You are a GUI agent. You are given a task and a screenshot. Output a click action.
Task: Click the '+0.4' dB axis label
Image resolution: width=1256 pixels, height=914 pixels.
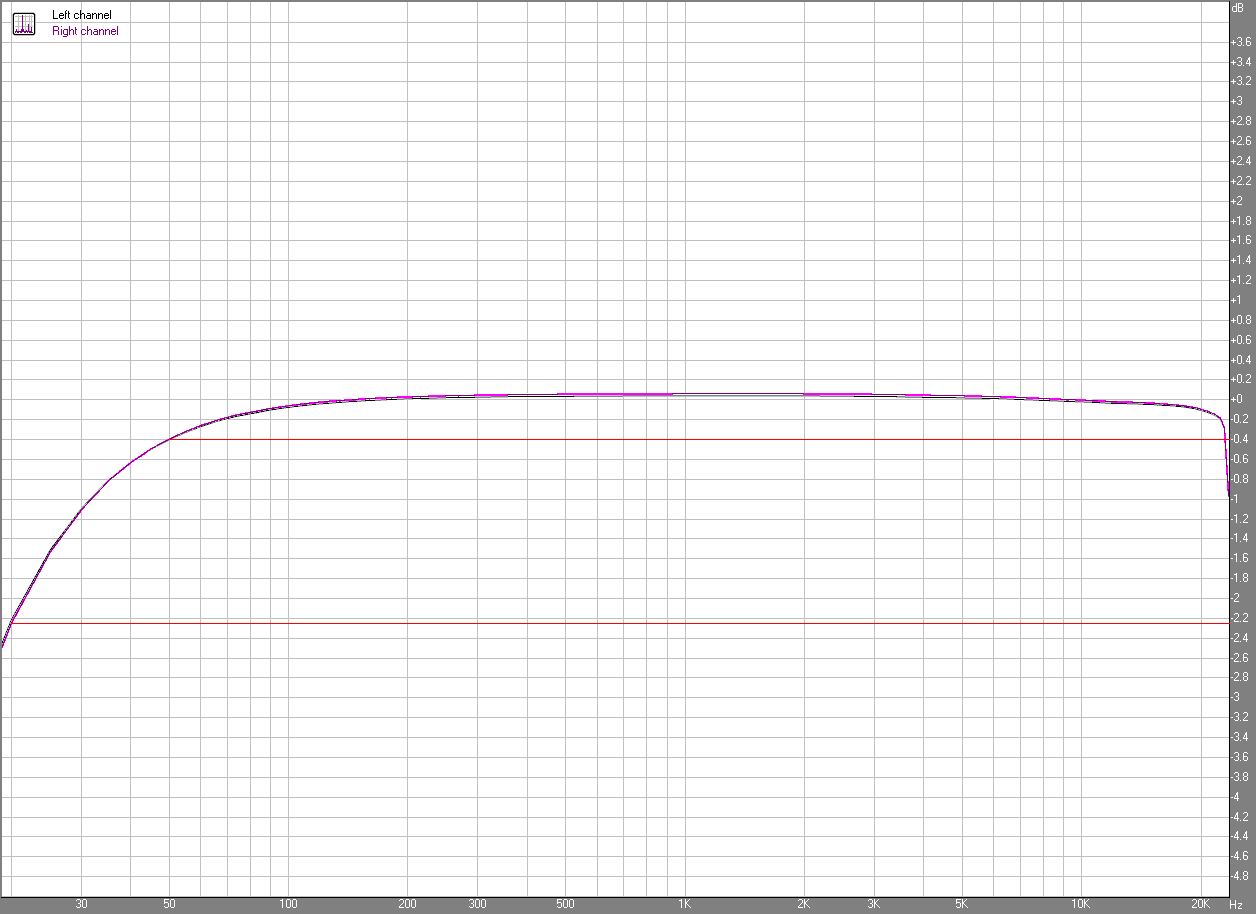[x=1240, y=359]
